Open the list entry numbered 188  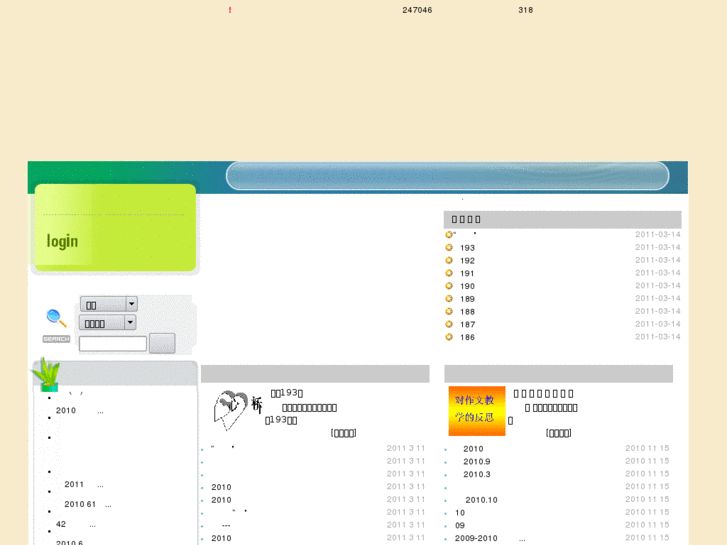(x=467, y=312)
